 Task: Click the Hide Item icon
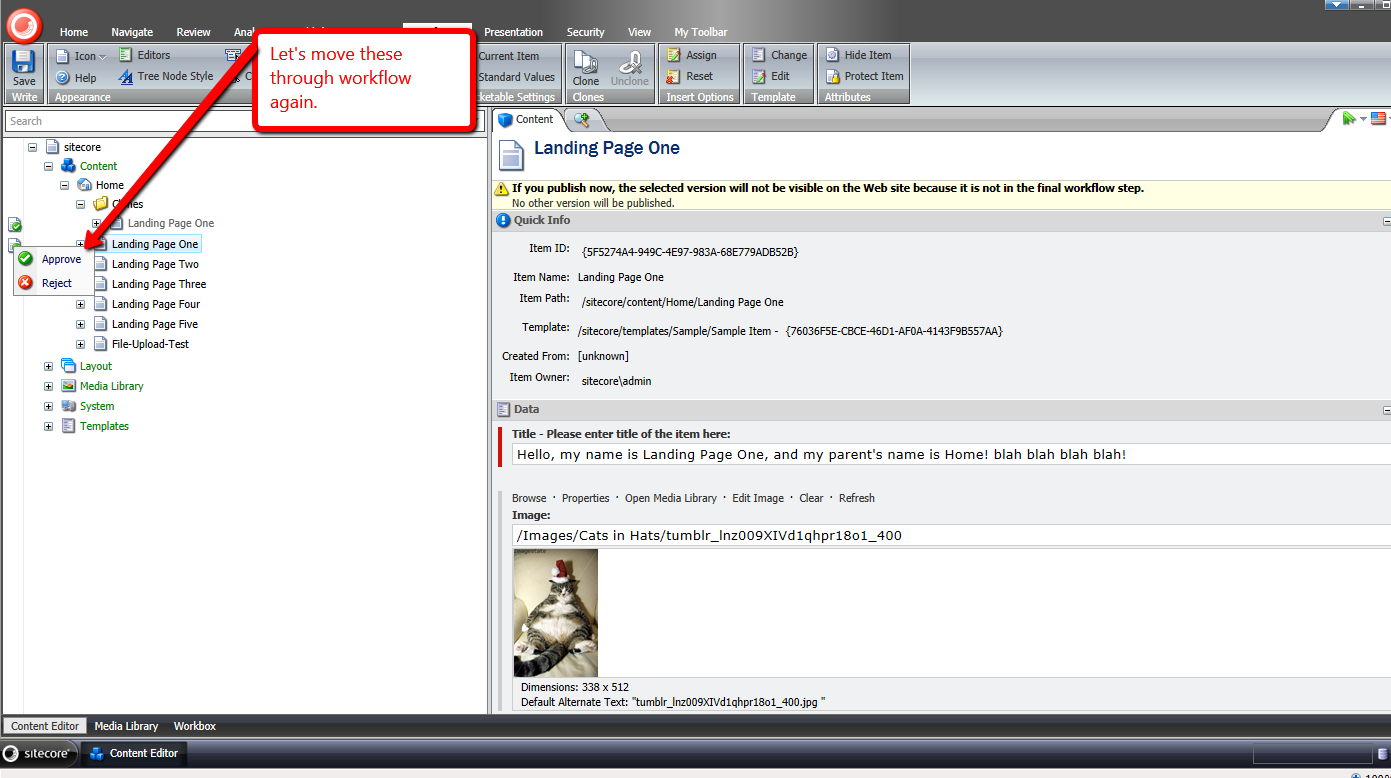[833, 56]
